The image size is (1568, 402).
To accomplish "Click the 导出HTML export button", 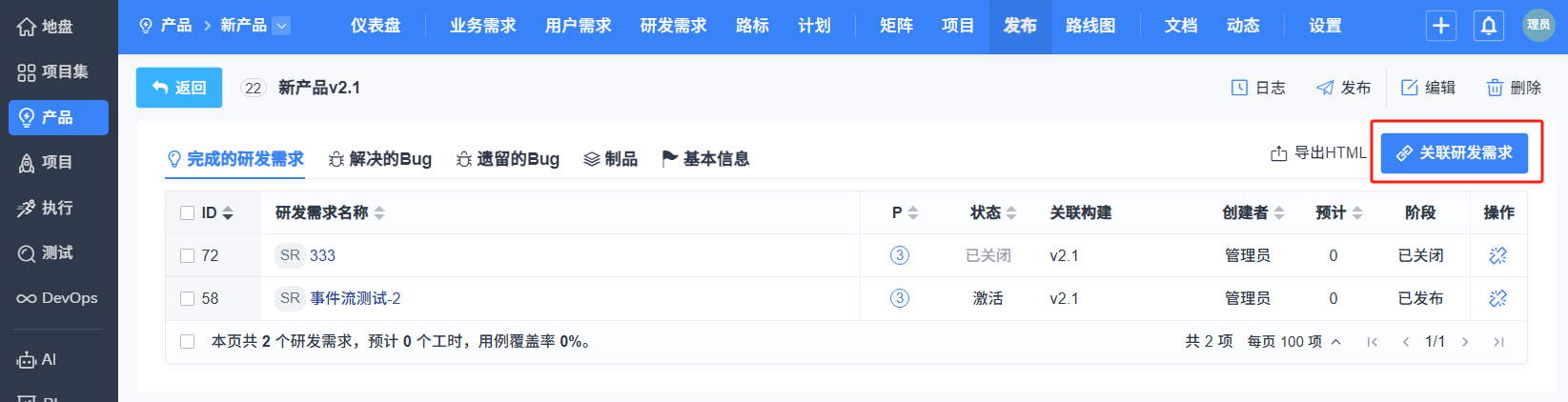I will click(x=1318, y=152).
